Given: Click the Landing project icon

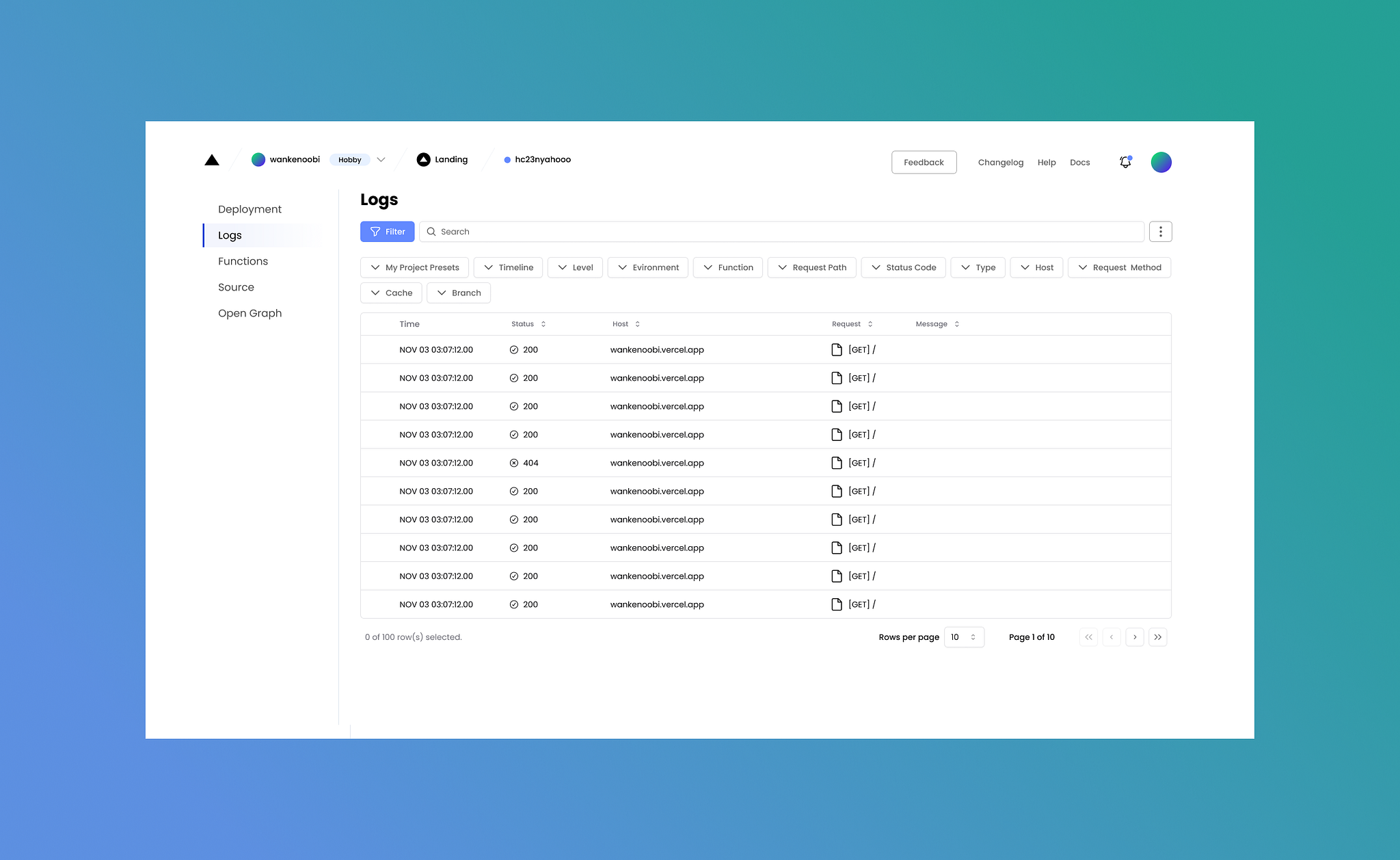Looking at the screenshot, I should 424,159.
